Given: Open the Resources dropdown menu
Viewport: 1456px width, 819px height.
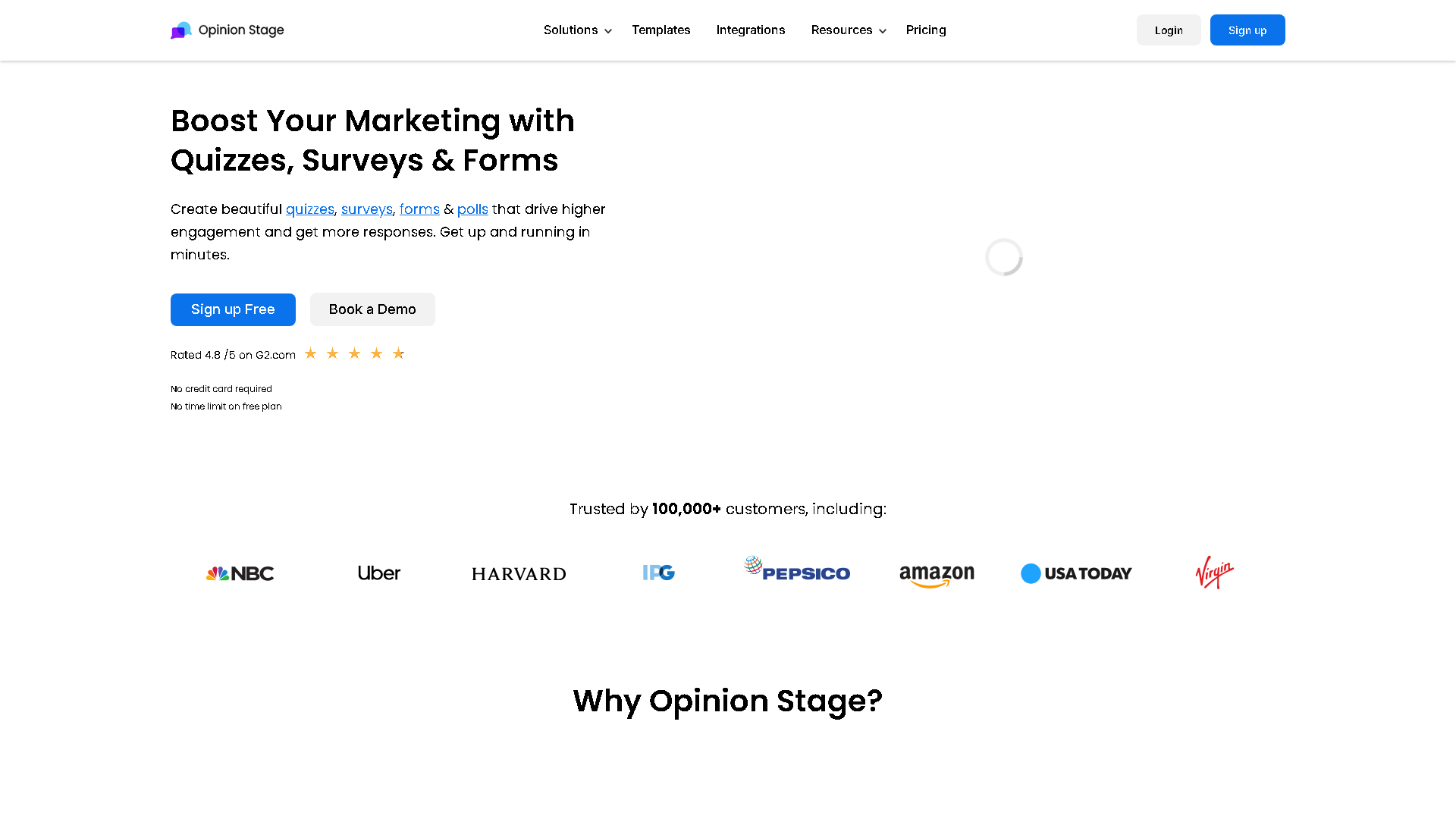Looking at the screenshot, I should (842, 30).
